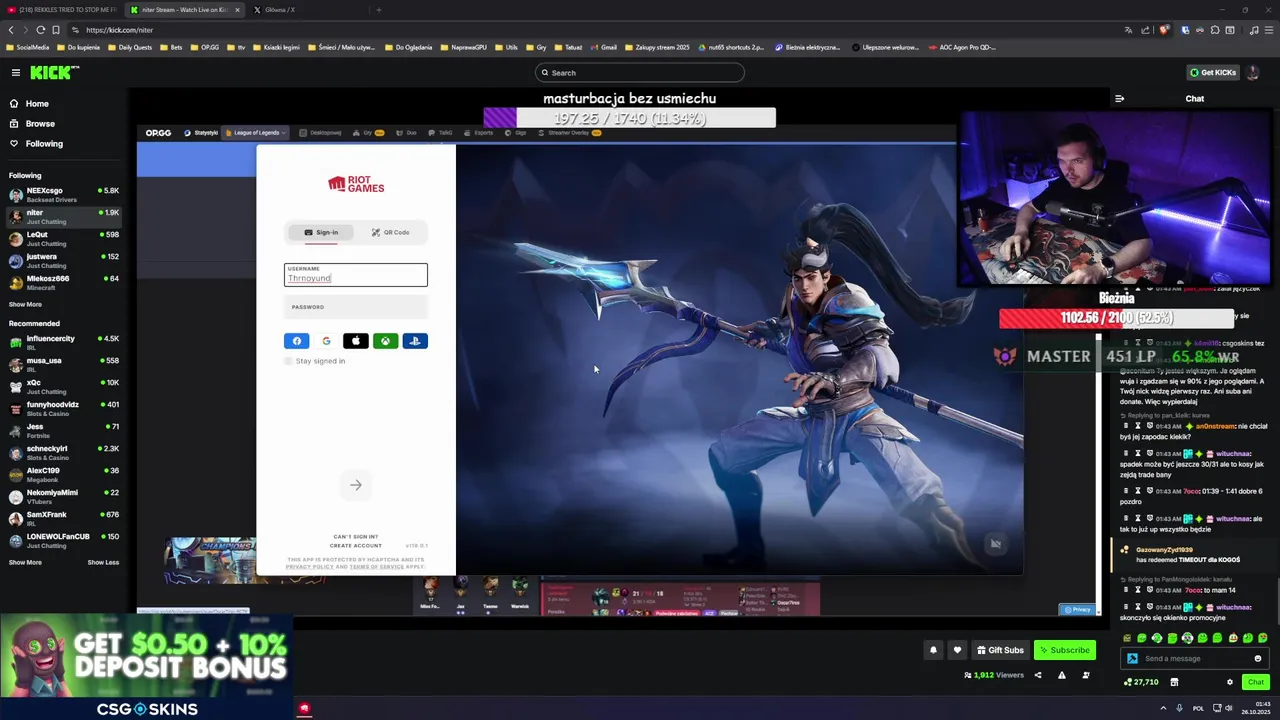Open the Daily Quests bookmarks folder
Viewport: 1280px width, 720px height.
click(129, 47)
